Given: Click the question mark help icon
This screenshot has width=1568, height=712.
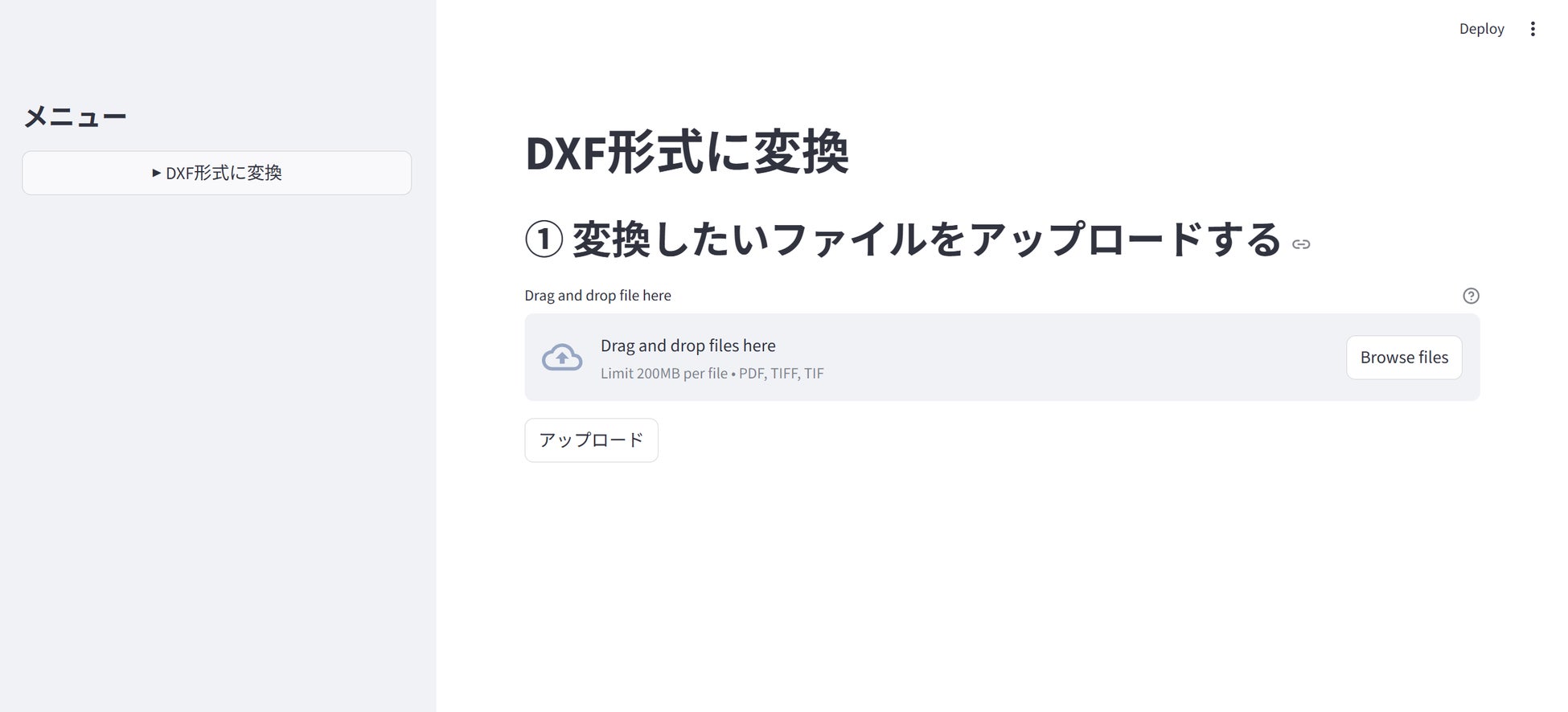Looking at the screenshot, I should pos(1471,296).
